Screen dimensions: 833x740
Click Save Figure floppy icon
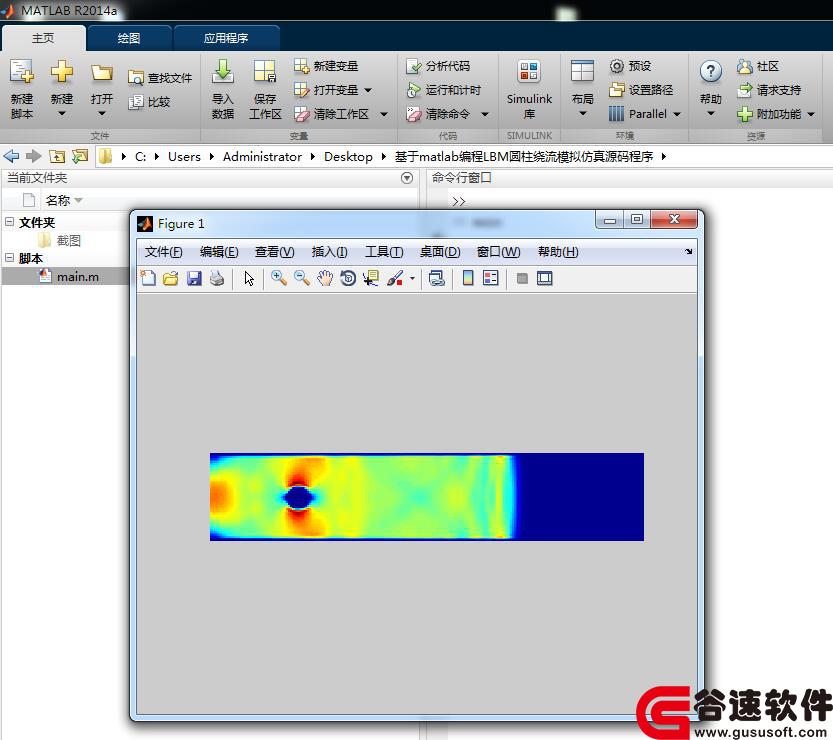[194, 278]
